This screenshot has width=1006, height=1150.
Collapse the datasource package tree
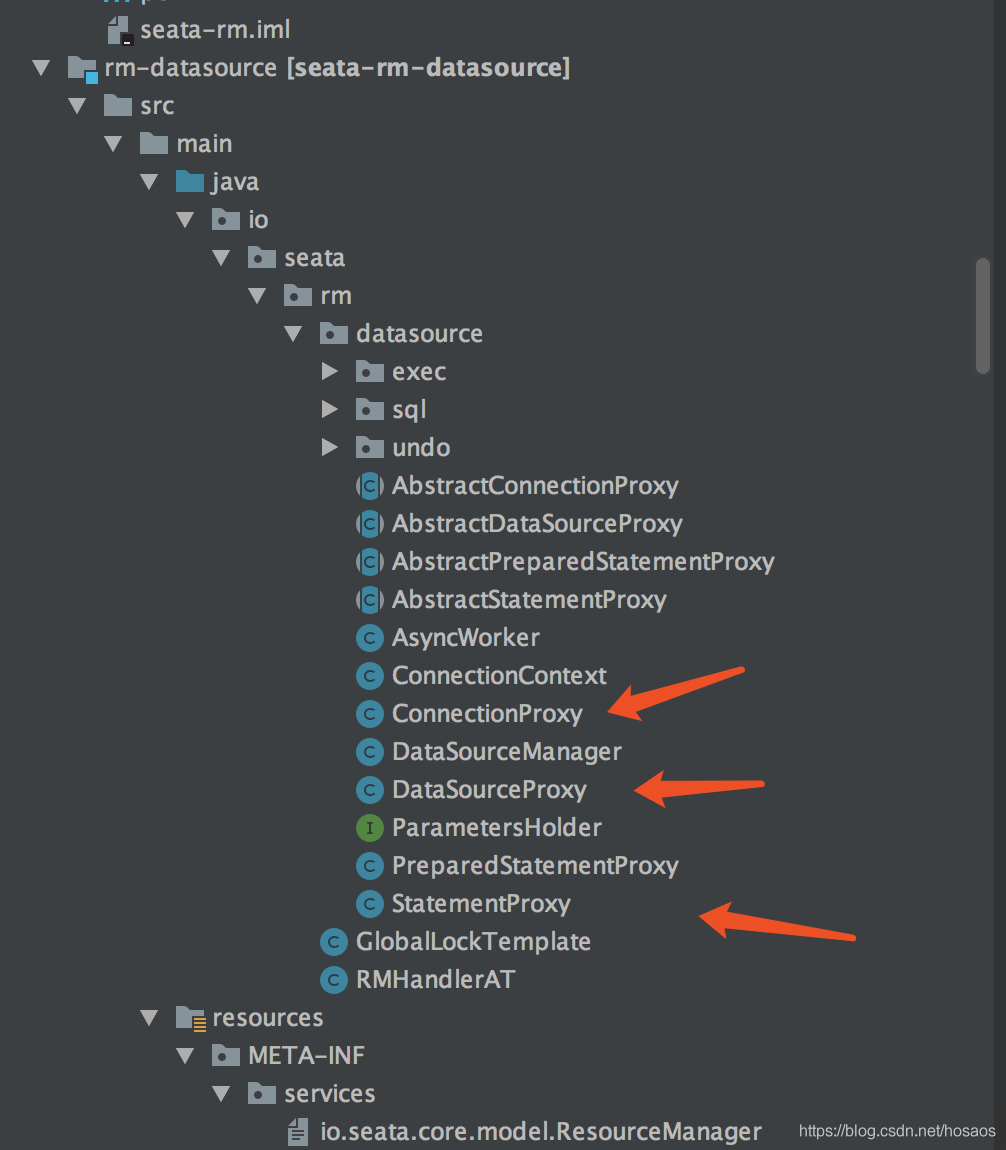tap(294, 334)
